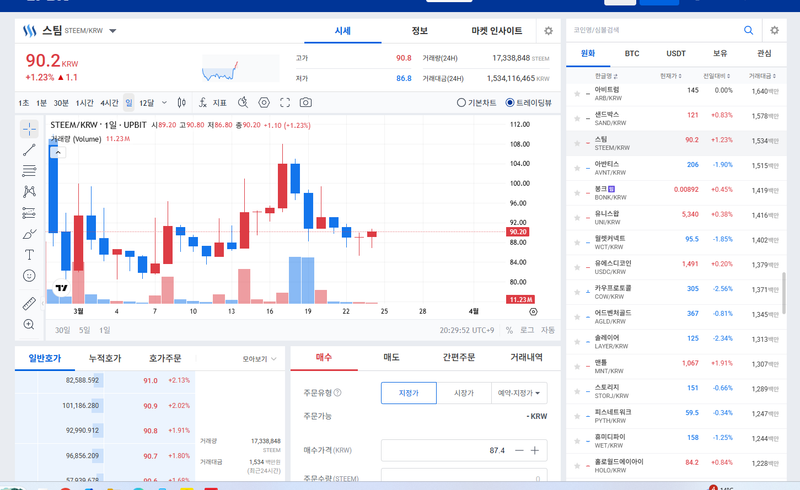Select the ruler measure tool
This screenshot has width=800, height=490.
pos(29,302)
